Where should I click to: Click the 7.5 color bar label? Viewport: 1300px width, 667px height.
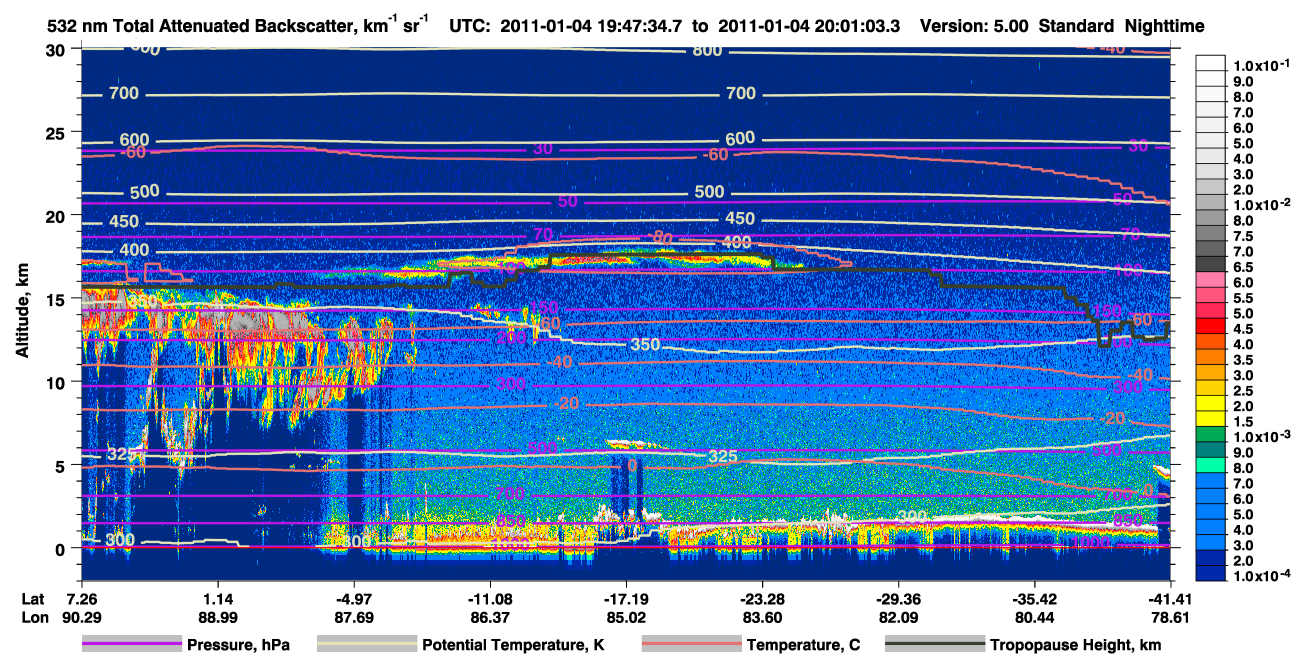click(1243, 236)
